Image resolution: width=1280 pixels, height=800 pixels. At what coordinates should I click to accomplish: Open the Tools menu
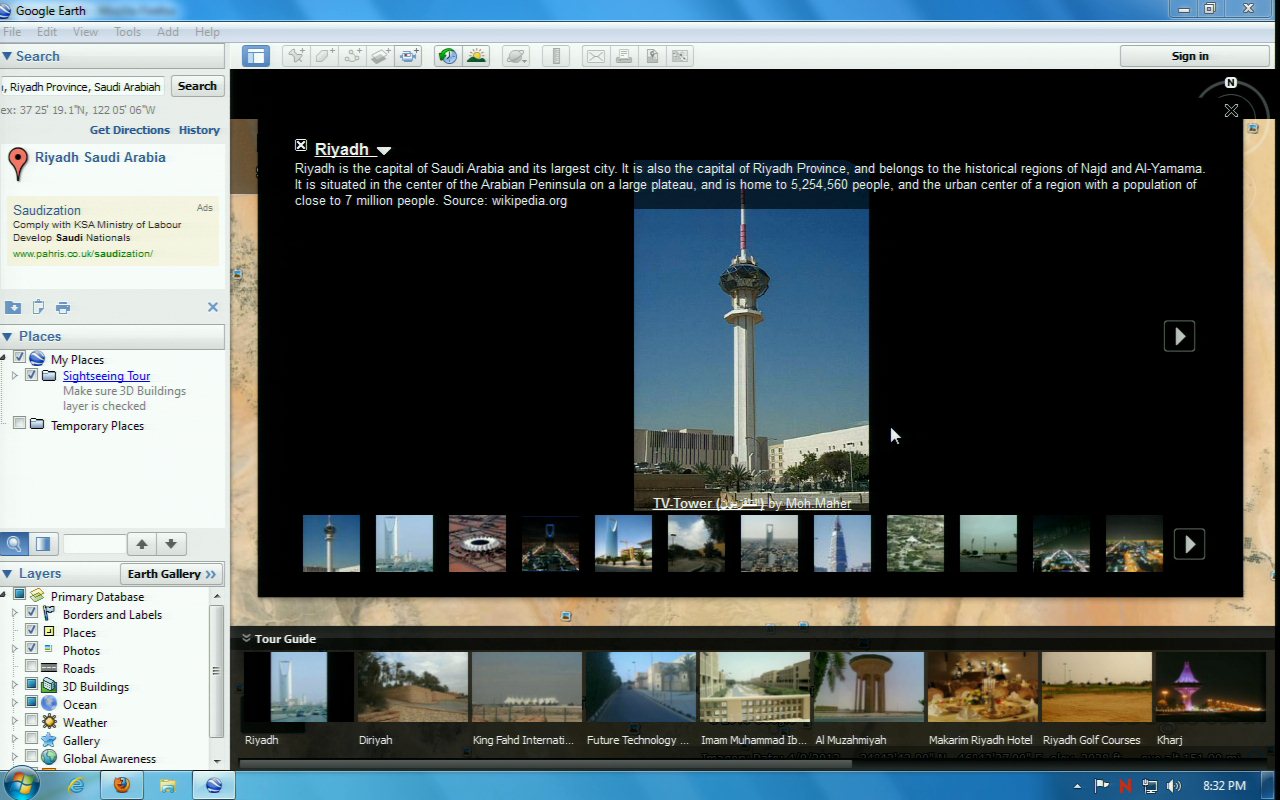(127, 32)
